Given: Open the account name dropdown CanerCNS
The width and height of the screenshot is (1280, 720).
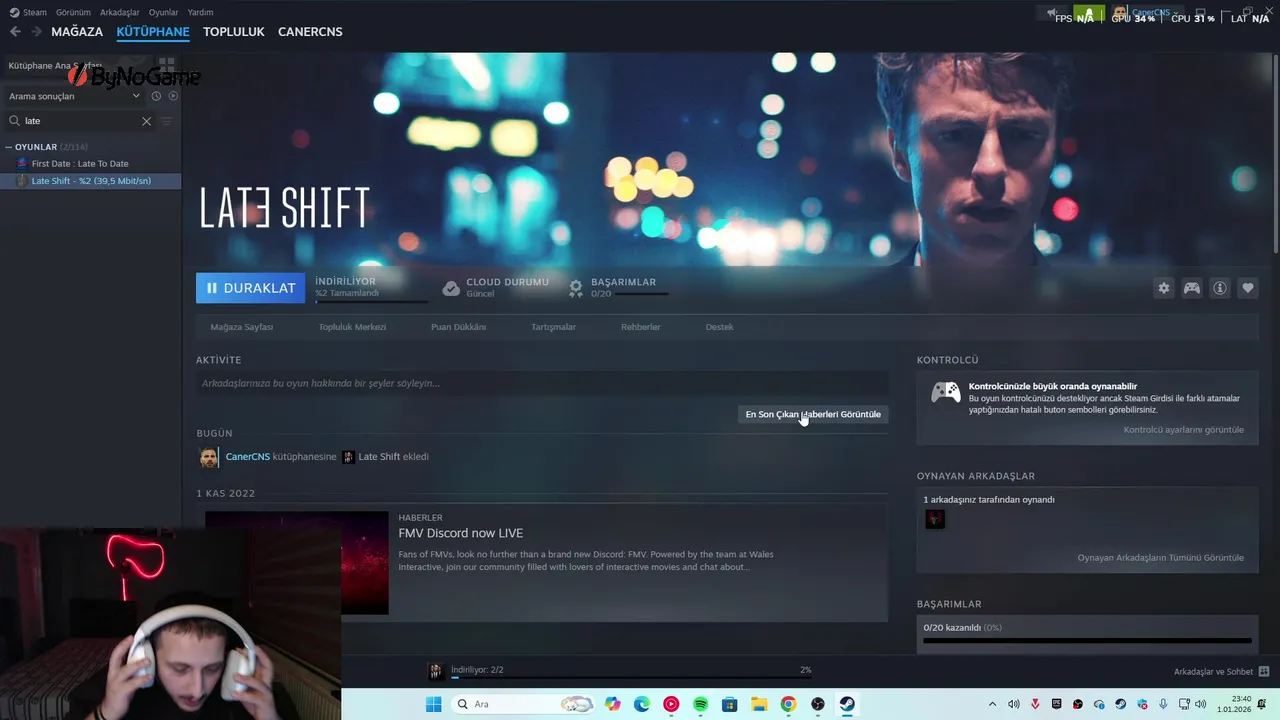Looking at the screenshot, I should point(1150,13).
